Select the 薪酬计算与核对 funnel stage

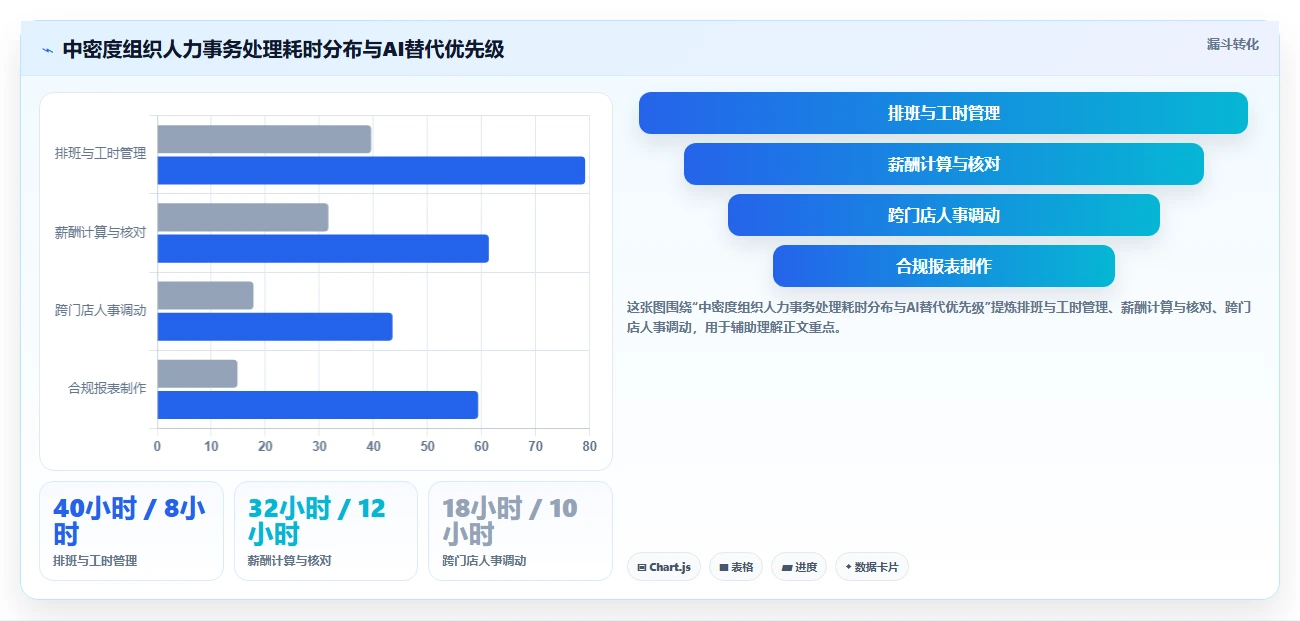[x=943, y=164]
